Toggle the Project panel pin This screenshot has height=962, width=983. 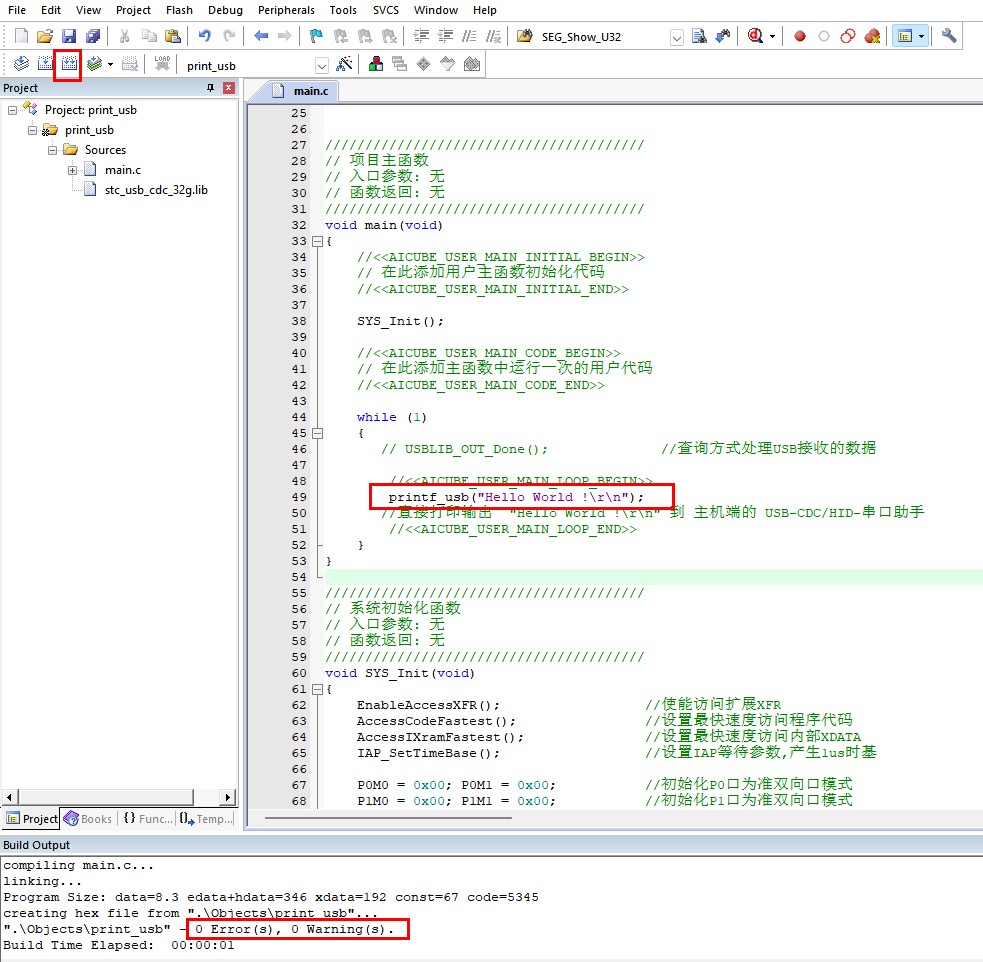click(210, 88)
